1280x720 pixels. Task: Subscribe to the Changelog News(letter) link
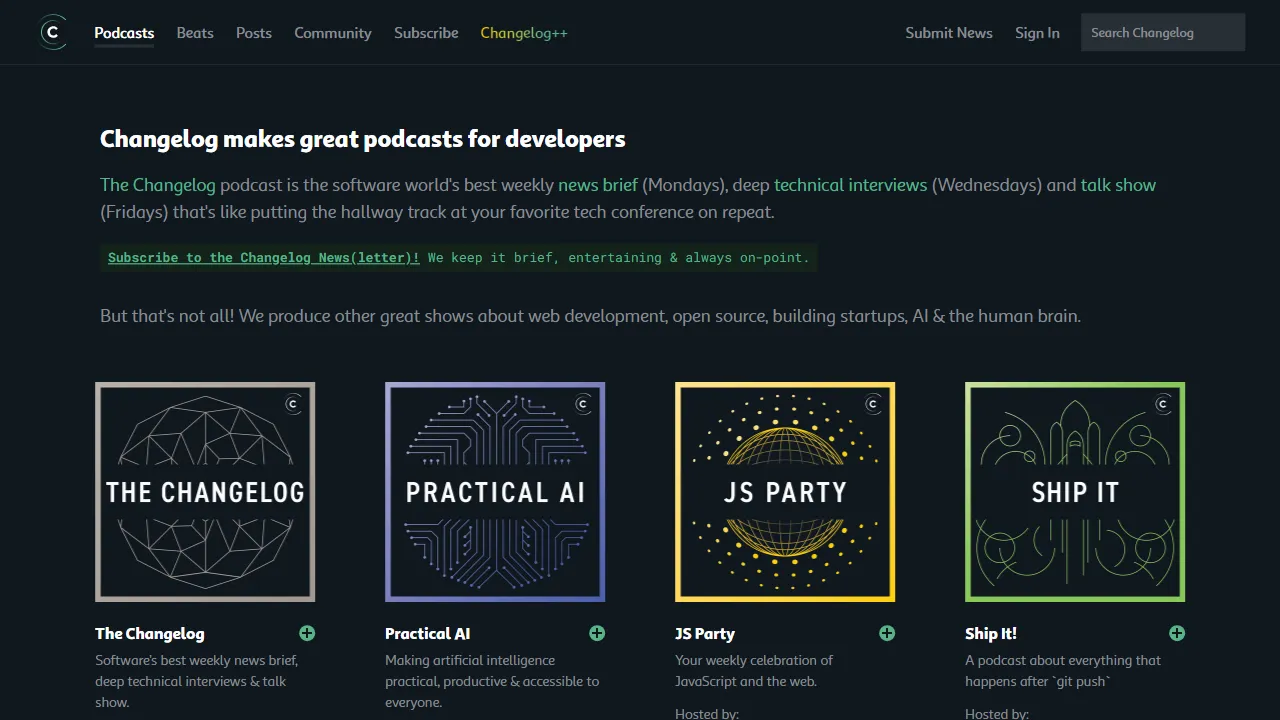[x=264, y=257]
